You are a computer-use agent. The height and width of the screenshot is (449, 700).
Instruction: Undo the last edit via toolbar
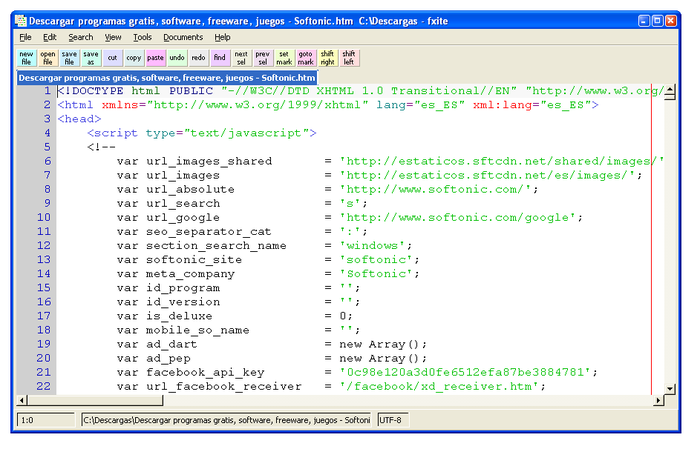click(176, 58)
